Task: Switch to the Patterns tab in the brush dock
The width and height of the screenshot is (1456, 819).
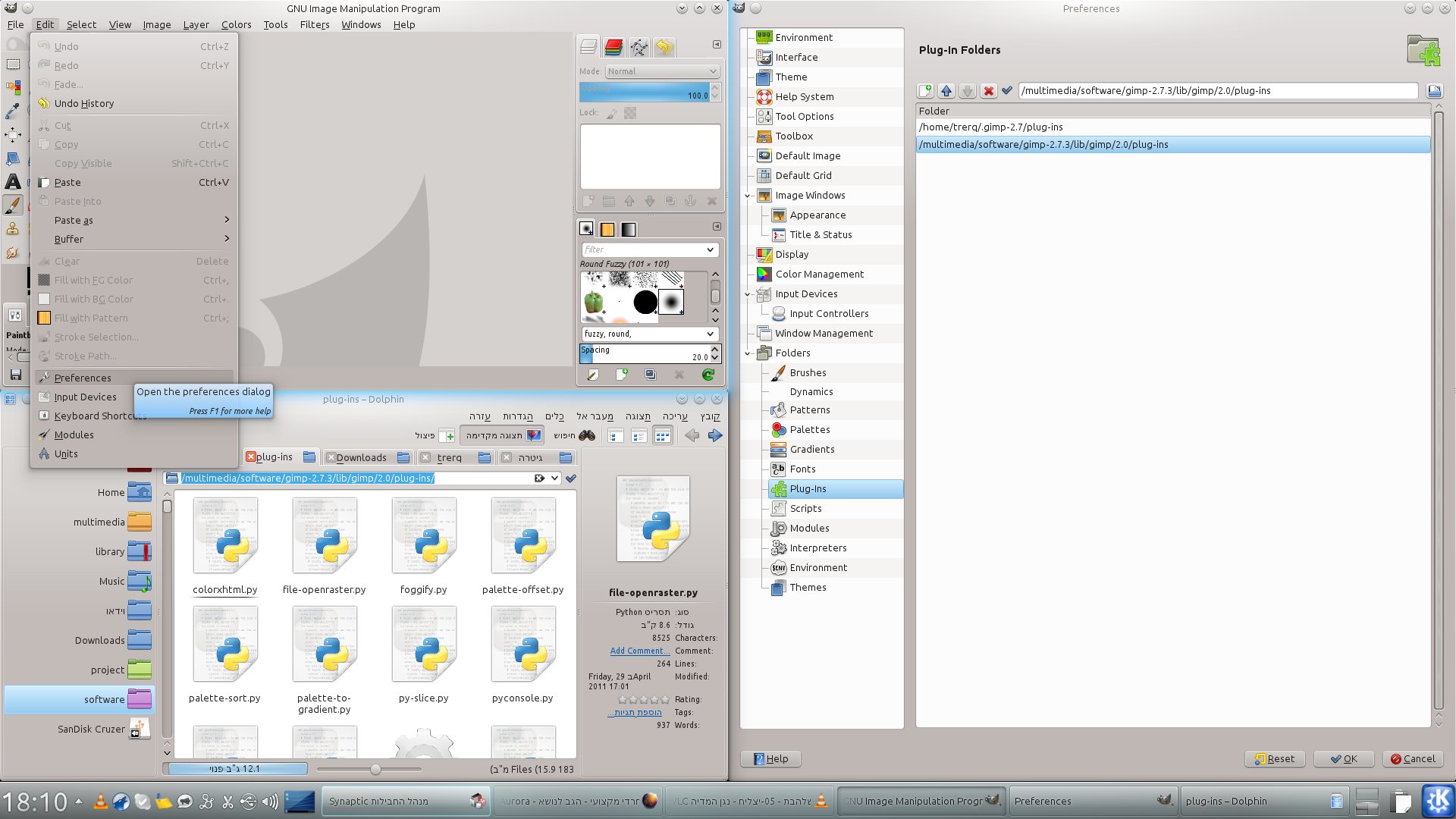Action: (607, 229)
